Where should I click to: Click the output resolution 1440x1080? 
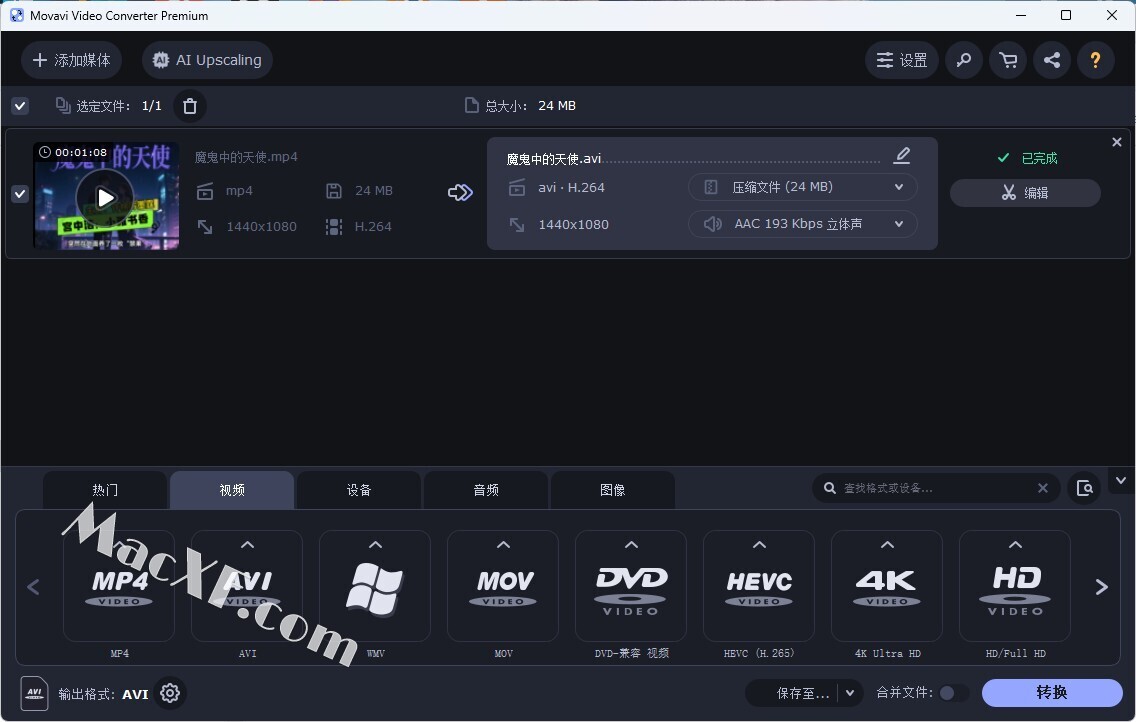573,224
